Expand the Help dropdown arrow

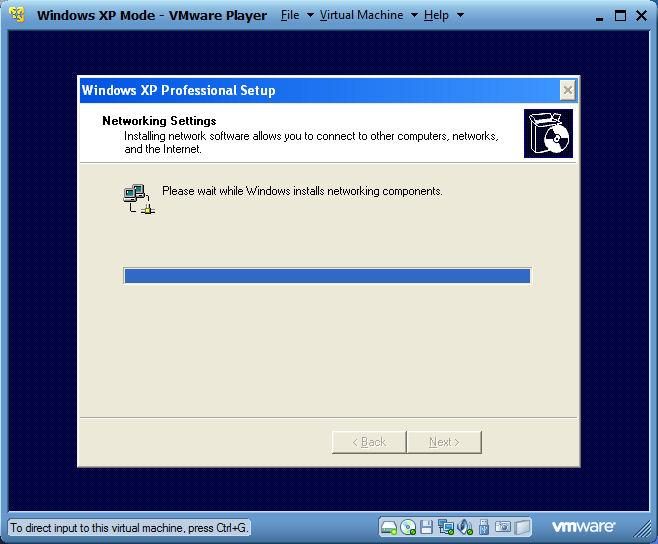[460, 15]
